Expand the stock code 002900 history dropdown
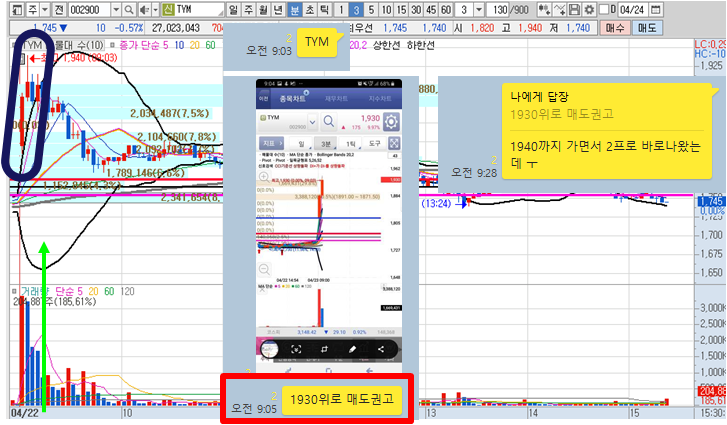This screenshot has height=425, width=727. (116, 9)
